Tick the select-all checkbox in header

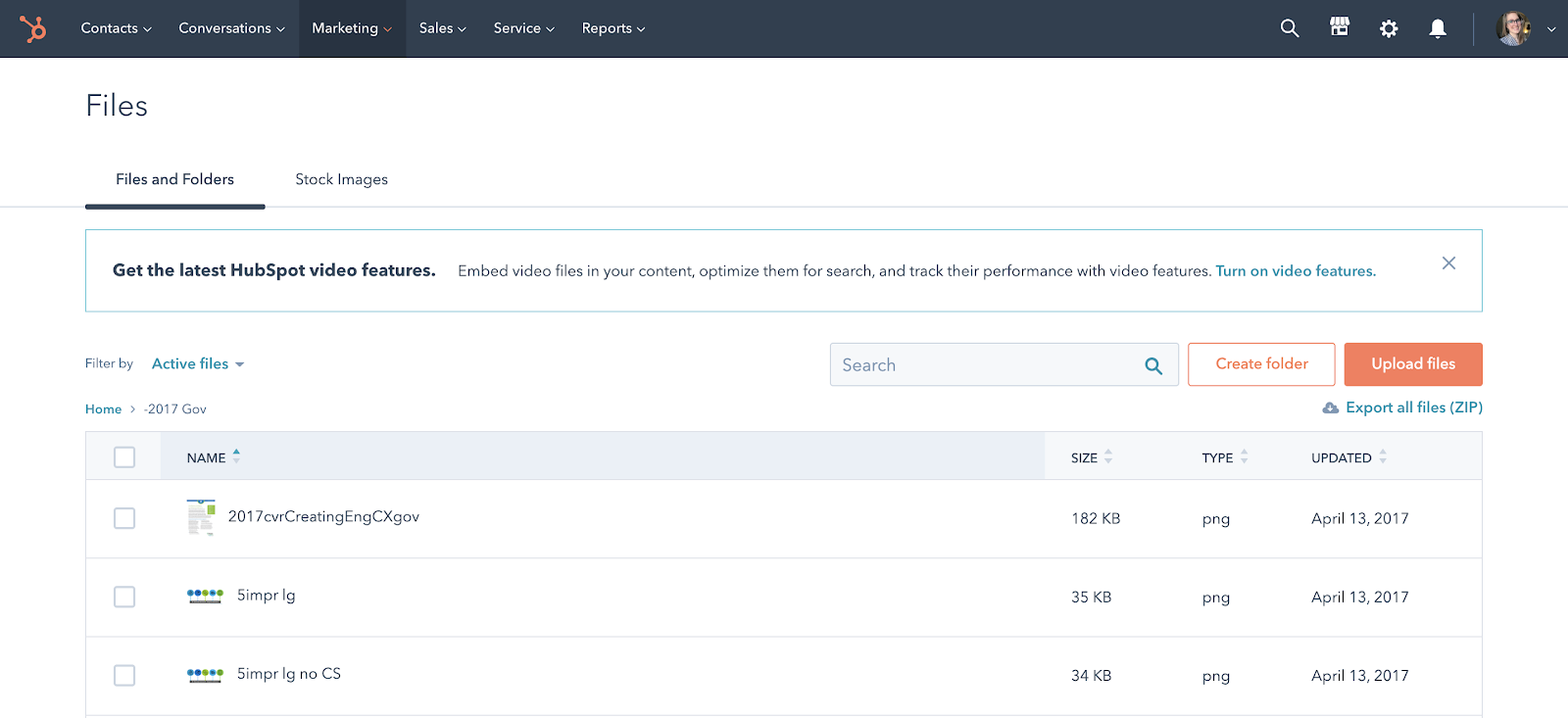124,457
